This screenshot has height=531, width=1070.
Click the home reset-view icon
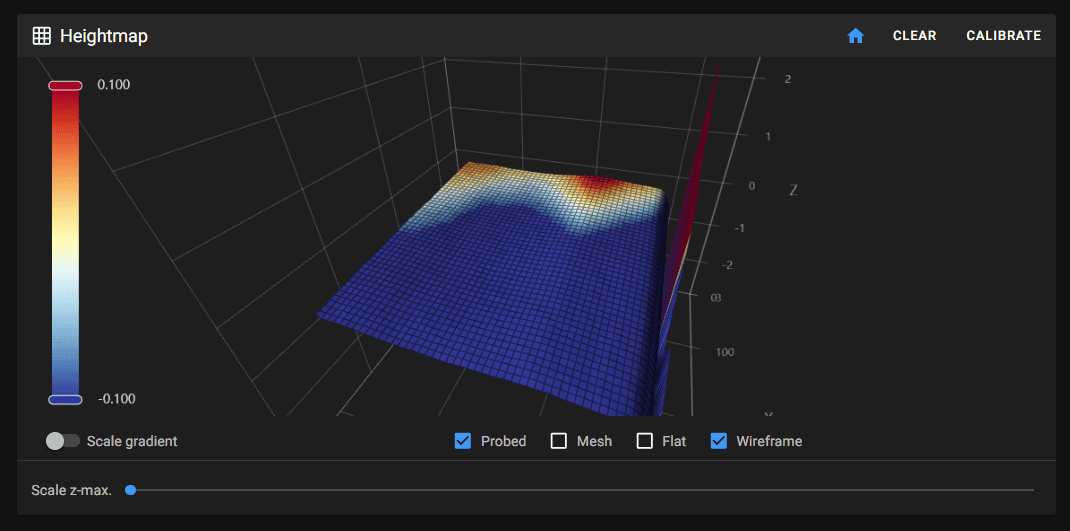856,36
